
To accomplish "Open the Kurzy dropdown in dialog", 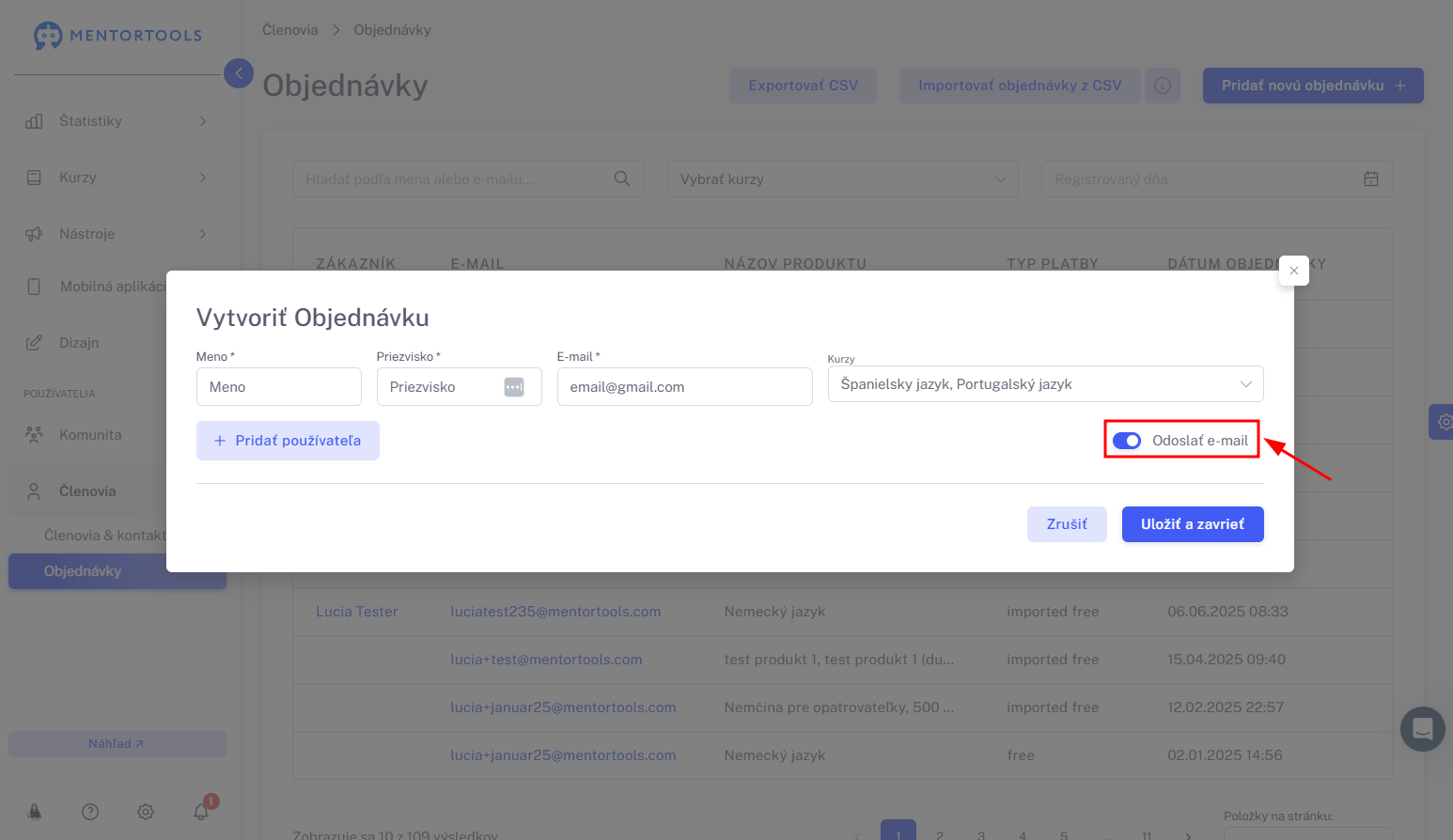I will pyautogui.click(x=1045, y=384).
